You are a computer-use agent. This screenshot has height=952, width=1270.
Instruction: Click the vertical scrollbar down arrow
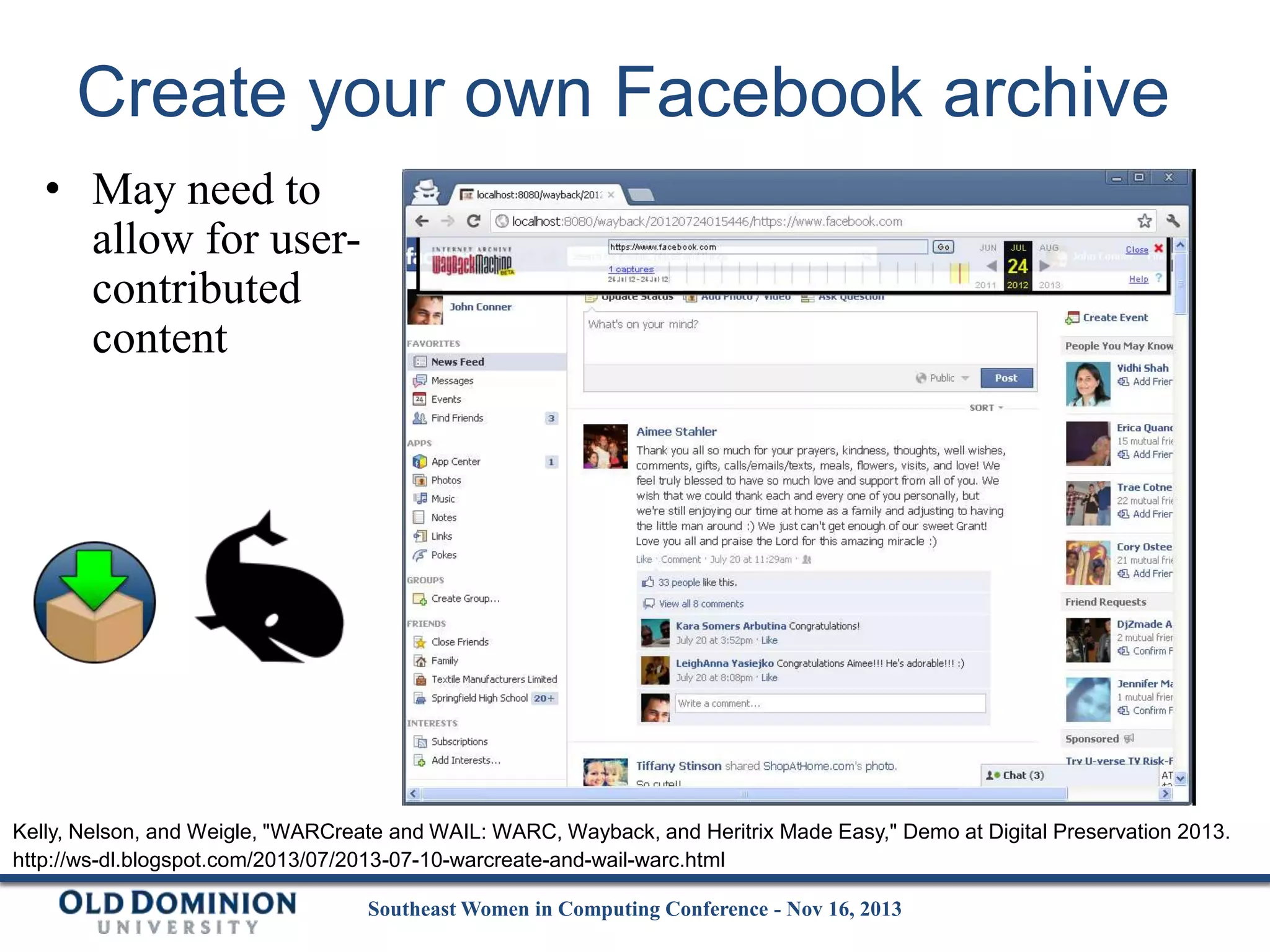coord(1181,778)
